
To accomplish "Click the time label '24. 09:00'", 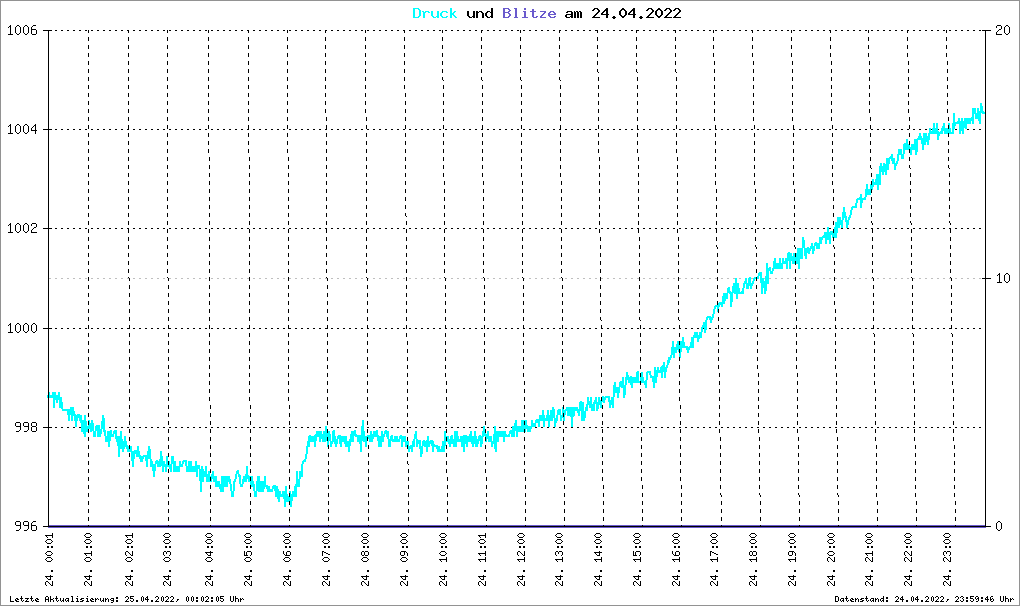I will coord(405,560).
